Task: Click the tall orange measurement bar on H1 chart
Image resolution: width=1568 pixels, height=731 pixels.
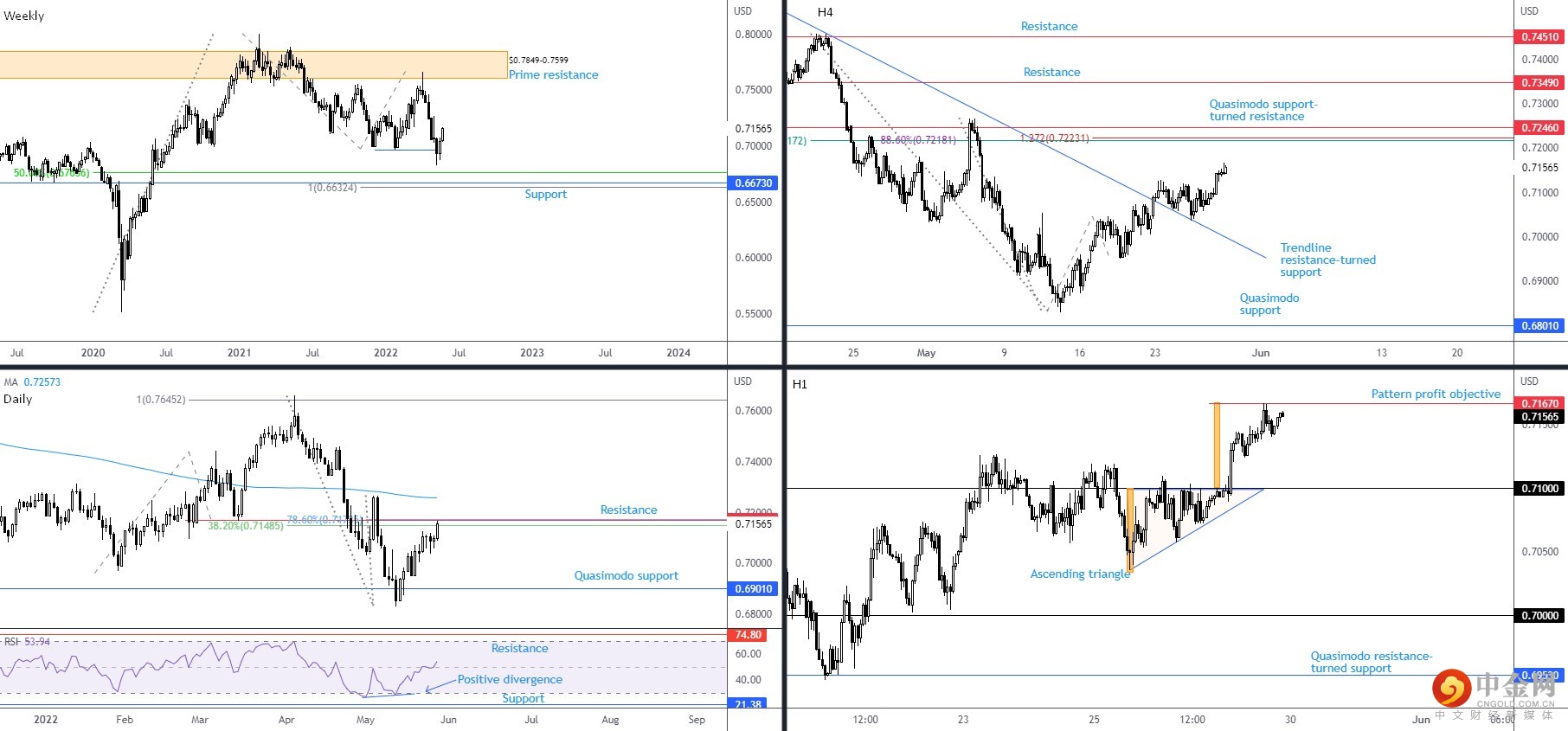Action: pyautogui.click(x=1217, y=446)
